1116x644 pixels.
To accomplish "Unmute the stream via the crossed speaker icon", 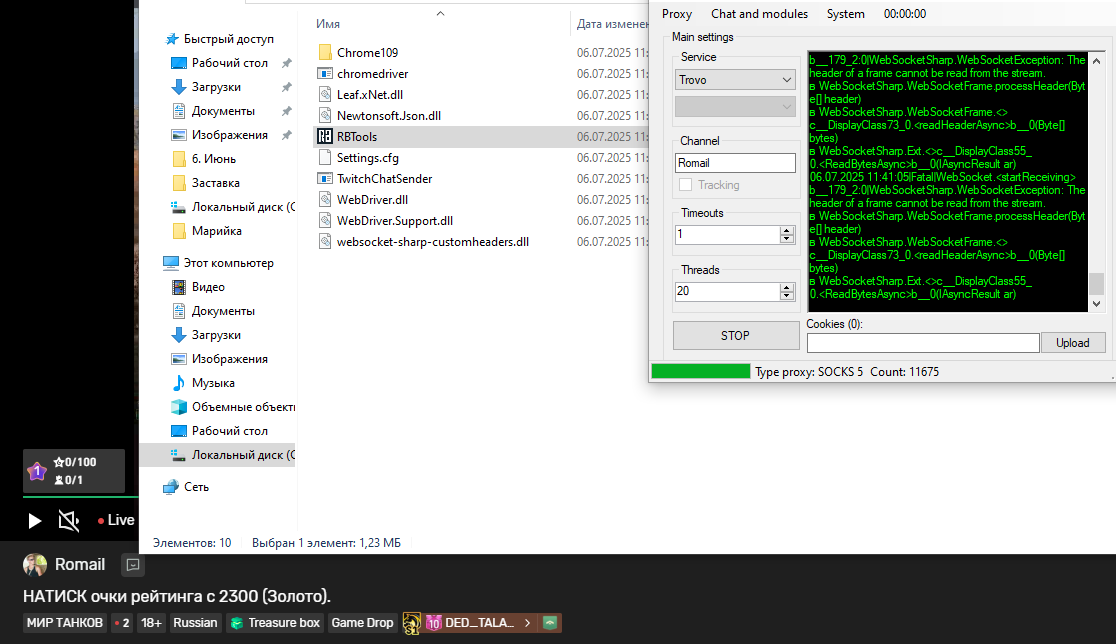I will 68,520.
